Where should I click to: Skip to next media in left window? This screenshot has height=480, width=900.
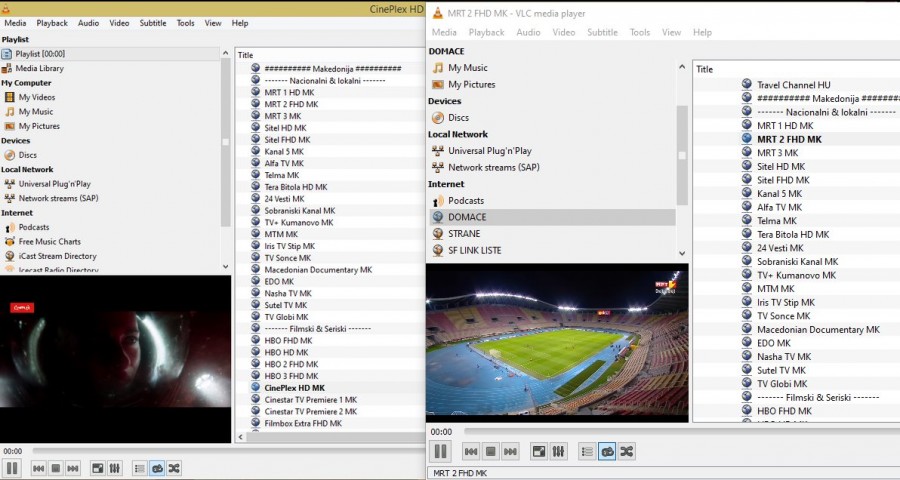(74, 468)
